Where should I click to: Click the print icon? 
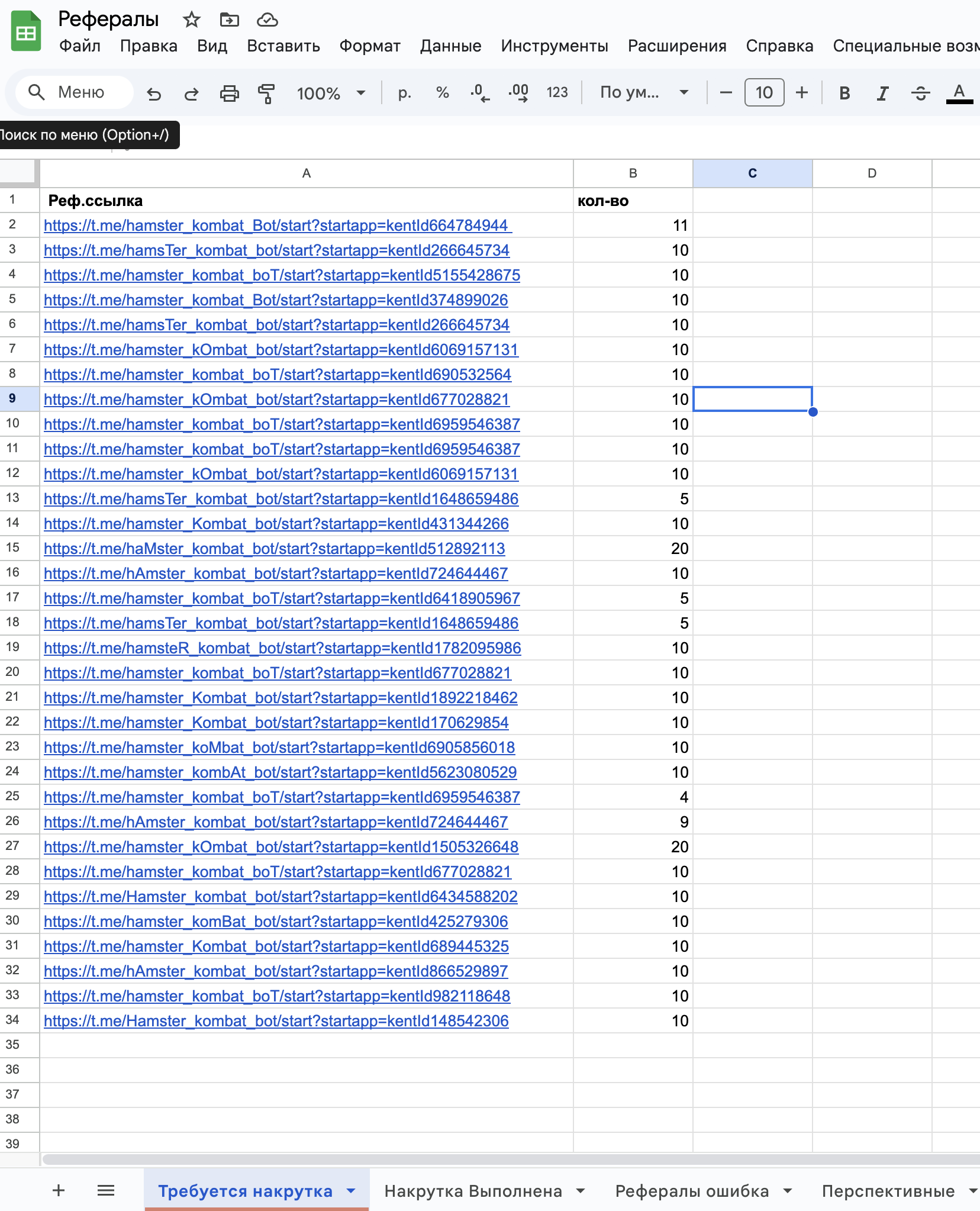(x=229, y=93)
